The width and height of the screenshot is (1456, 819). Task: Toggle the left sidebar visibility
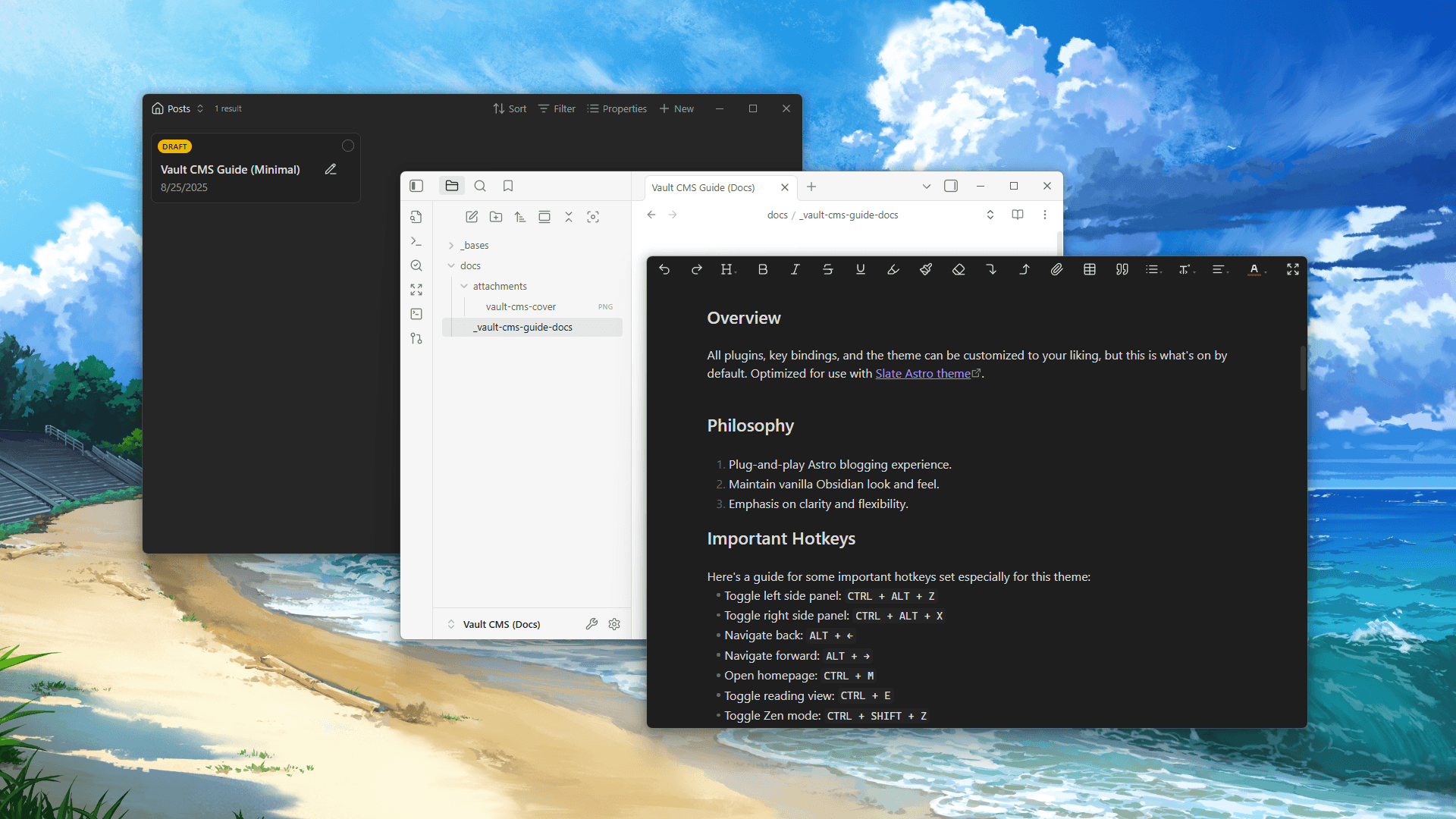point(416,186)
